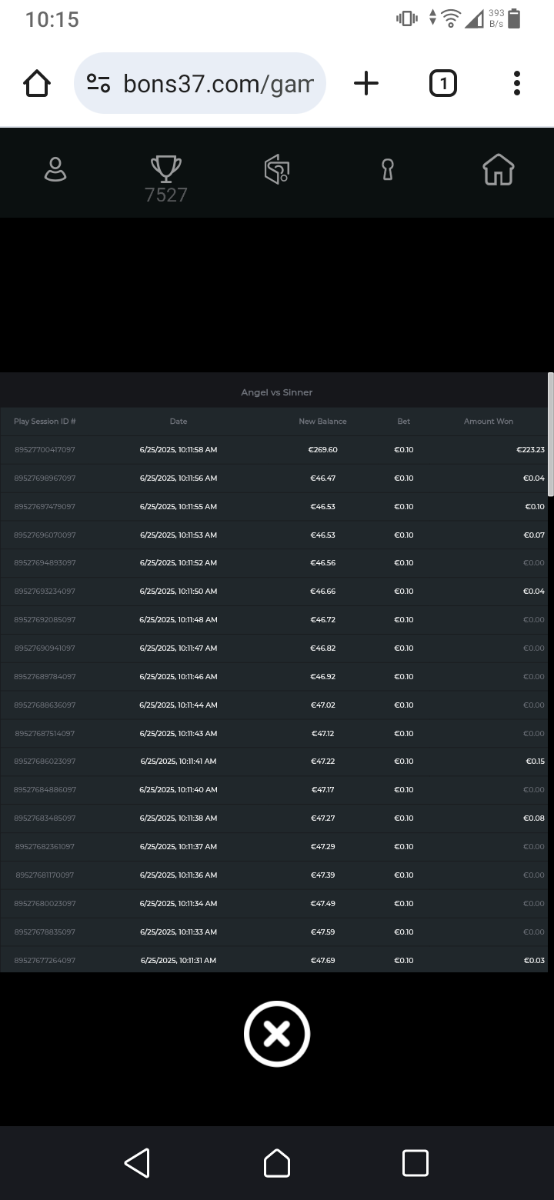
Task: Click the Amount Won column header
Action: (488, 422)
